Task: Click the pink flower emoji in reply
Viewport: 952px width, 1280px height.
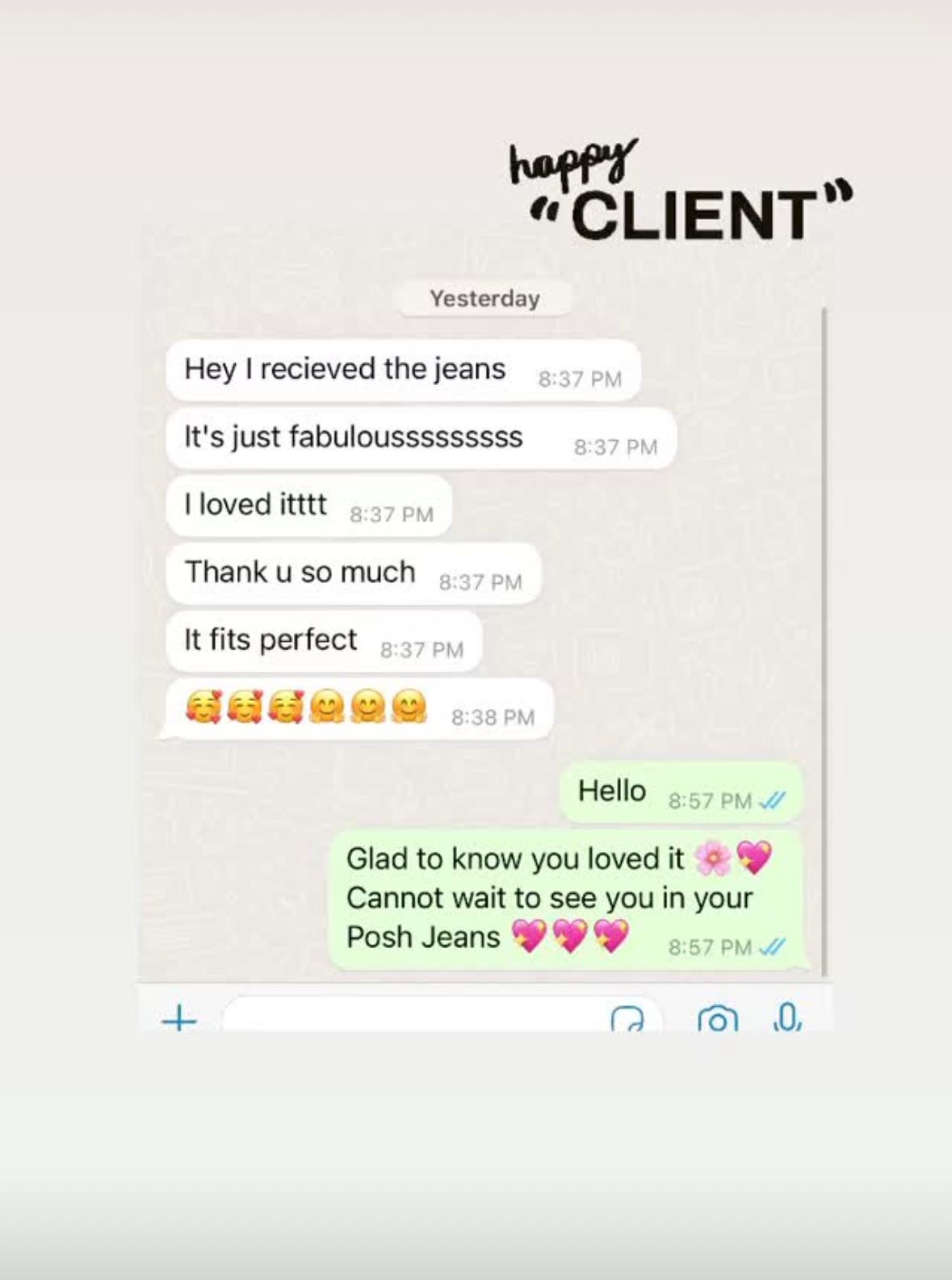Action: pos(713,858)
